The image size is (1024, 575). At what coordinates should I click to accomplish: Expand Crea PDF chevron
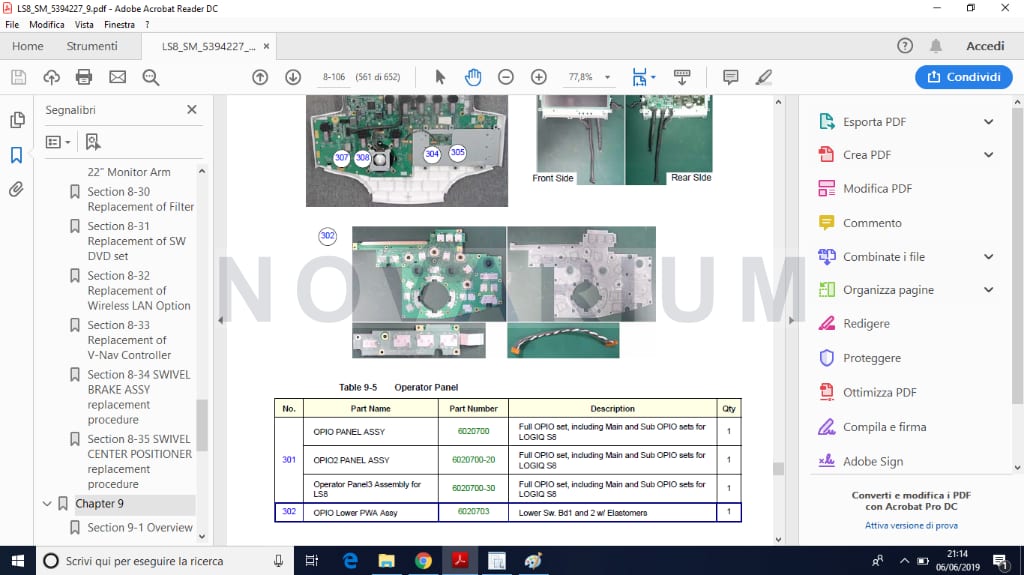[x=989, y=155]
